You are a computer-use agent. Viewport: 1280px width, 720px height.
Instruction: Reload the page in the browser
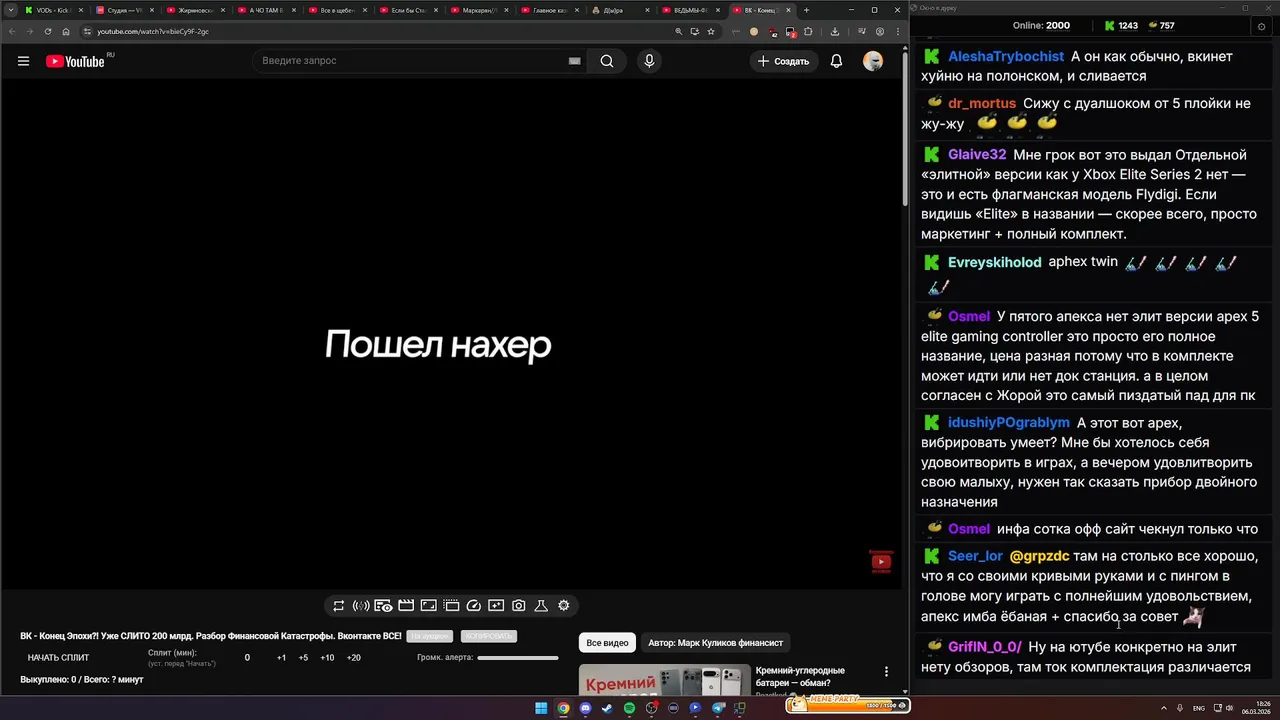point(48,31)
